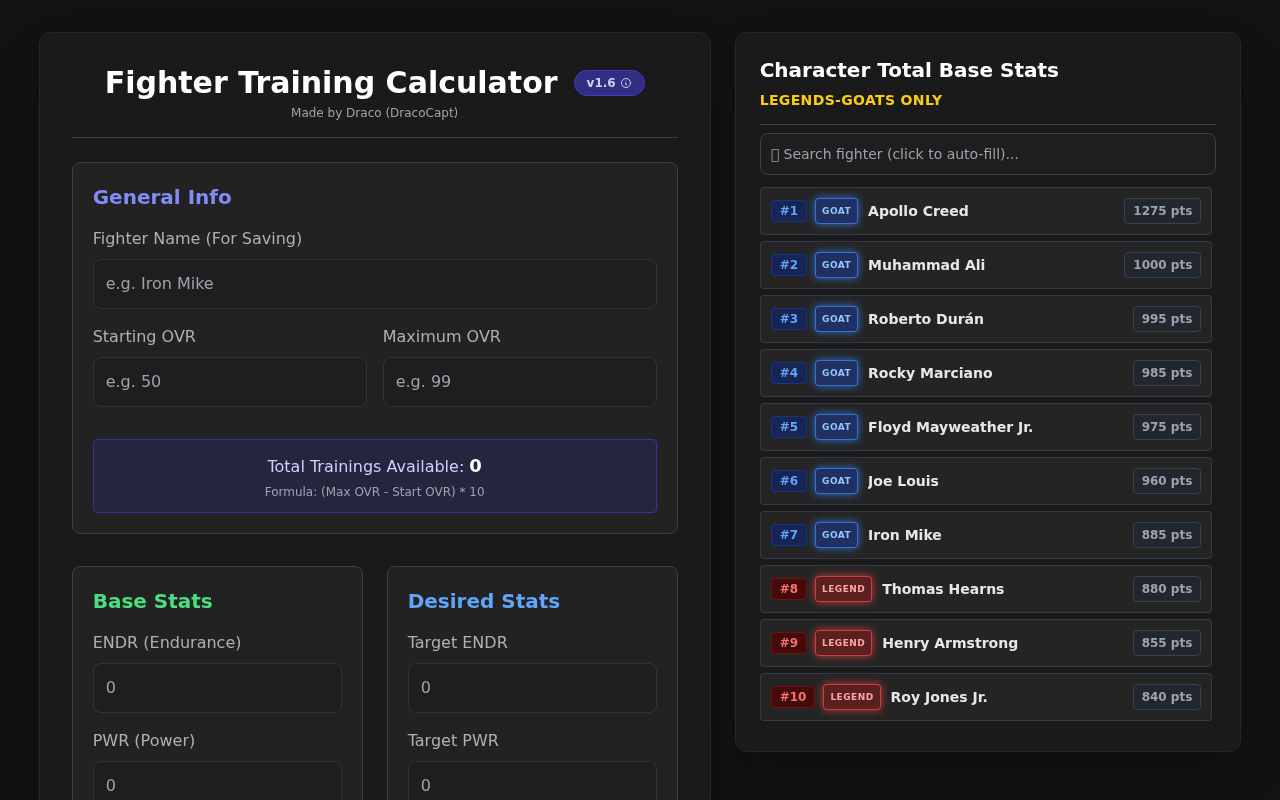Click the v1.6 version info badge

tap(609, 83)
